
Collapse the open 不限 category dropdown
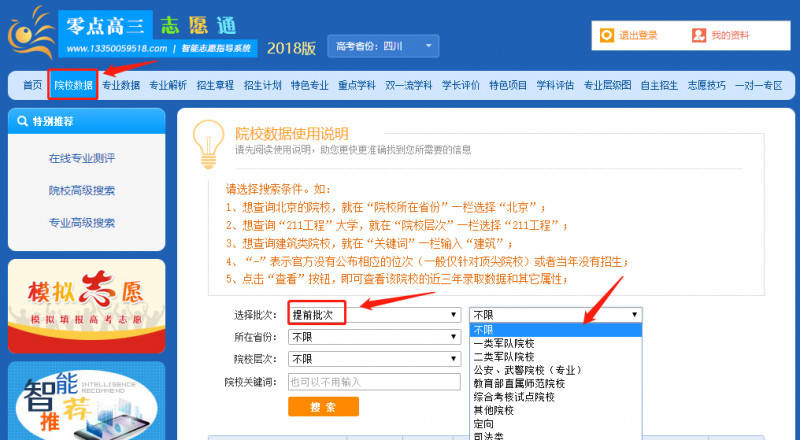[x=556, y=315]
